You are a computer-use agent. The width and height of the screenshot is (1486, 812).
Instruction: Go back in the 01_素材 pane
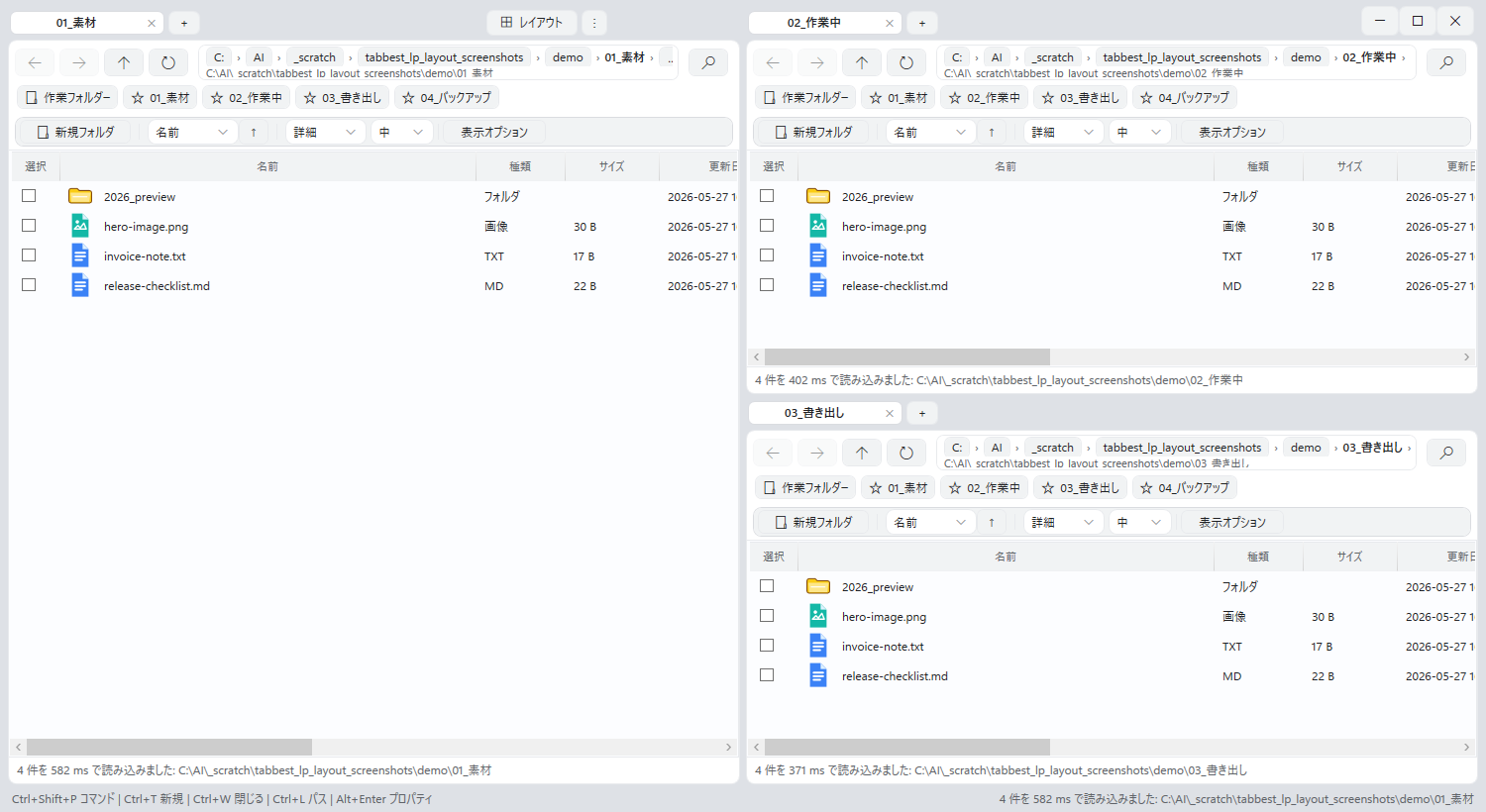(35, 62)
